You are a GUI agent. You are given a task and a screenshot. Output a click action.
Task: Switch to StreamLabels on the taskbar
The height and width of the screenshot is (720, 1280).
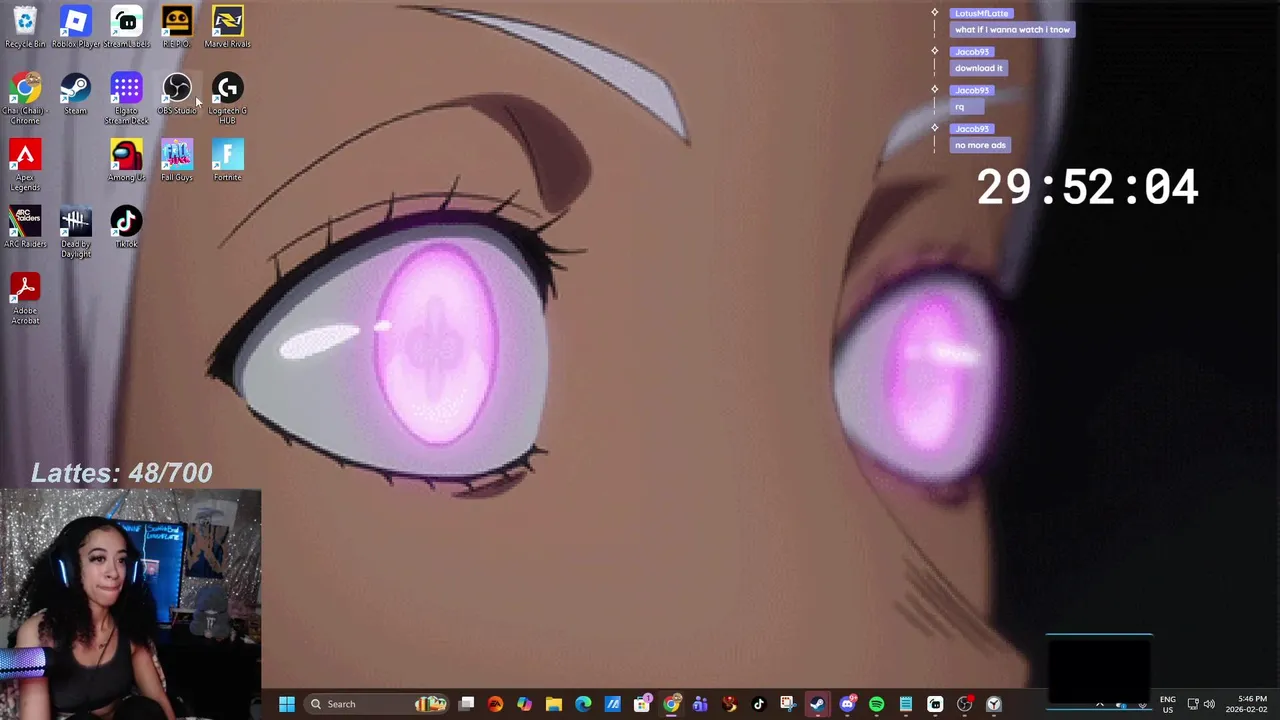[935, 704]
